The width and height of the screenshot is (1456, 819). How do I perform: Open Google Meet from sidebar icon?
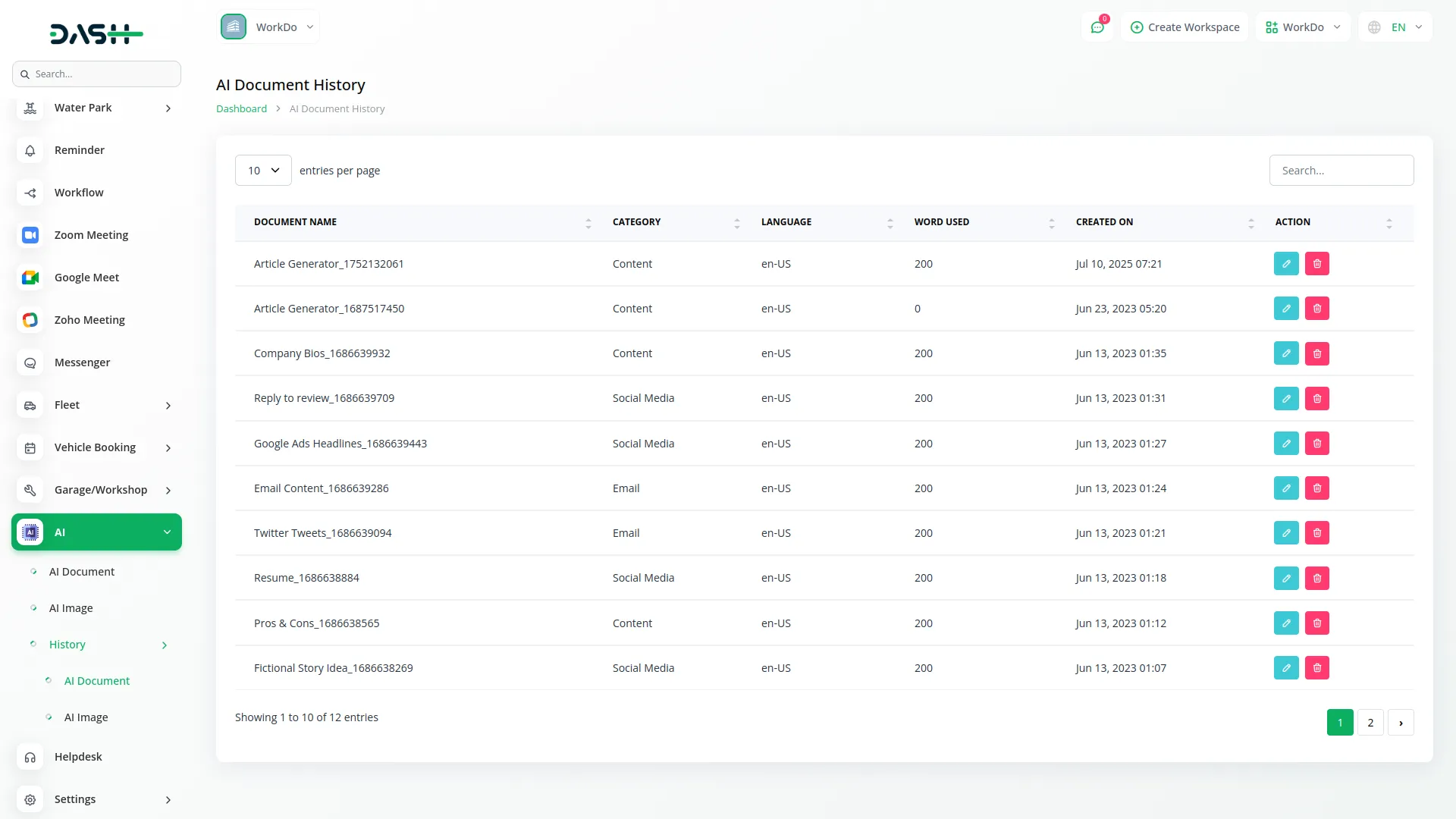30,278
